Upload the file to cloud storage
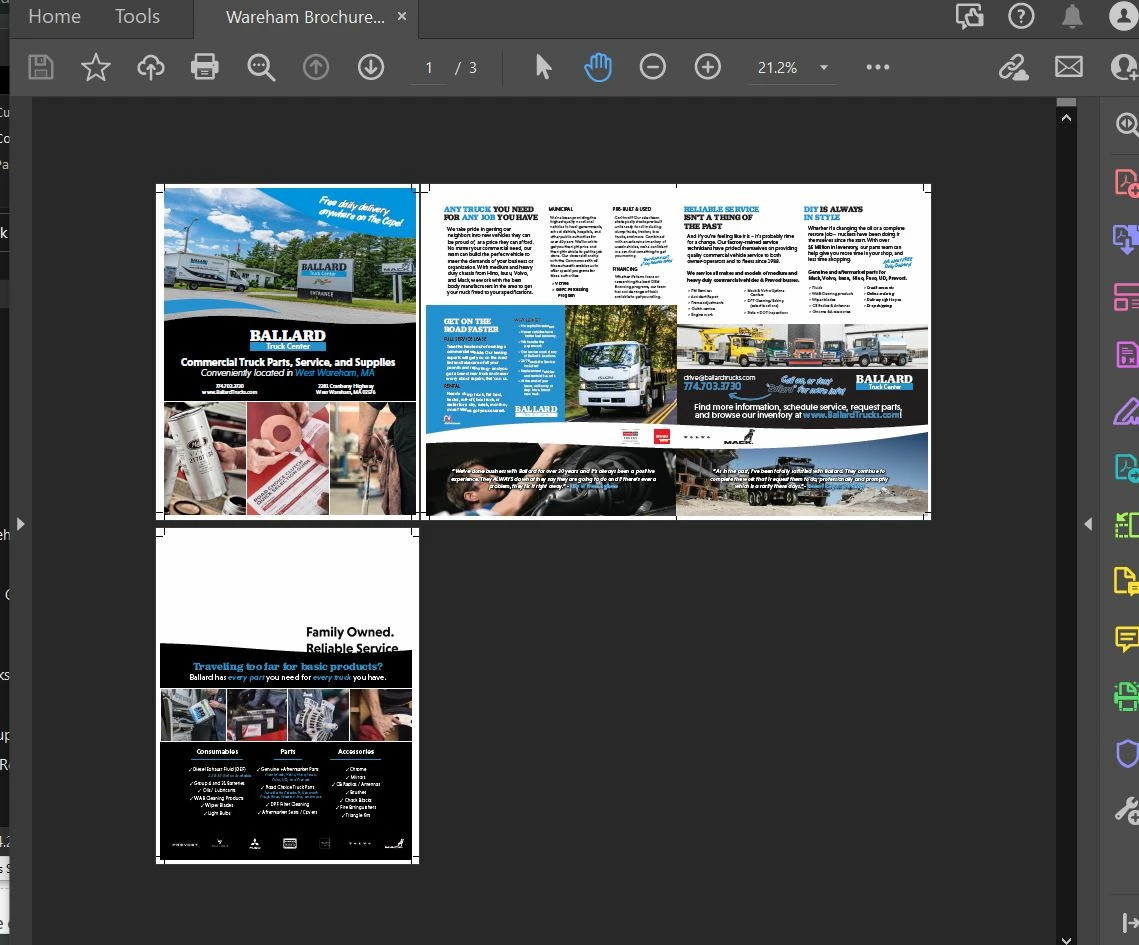 point(150,67)
